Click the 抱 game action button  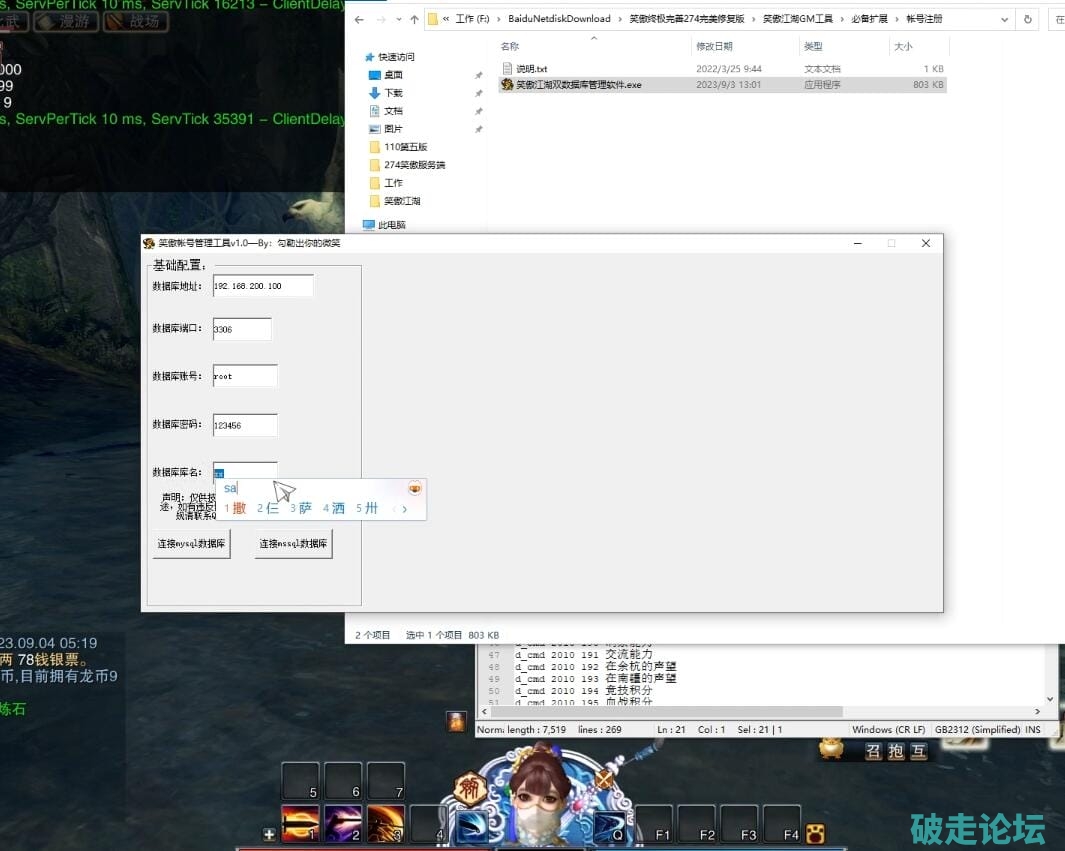895,751
